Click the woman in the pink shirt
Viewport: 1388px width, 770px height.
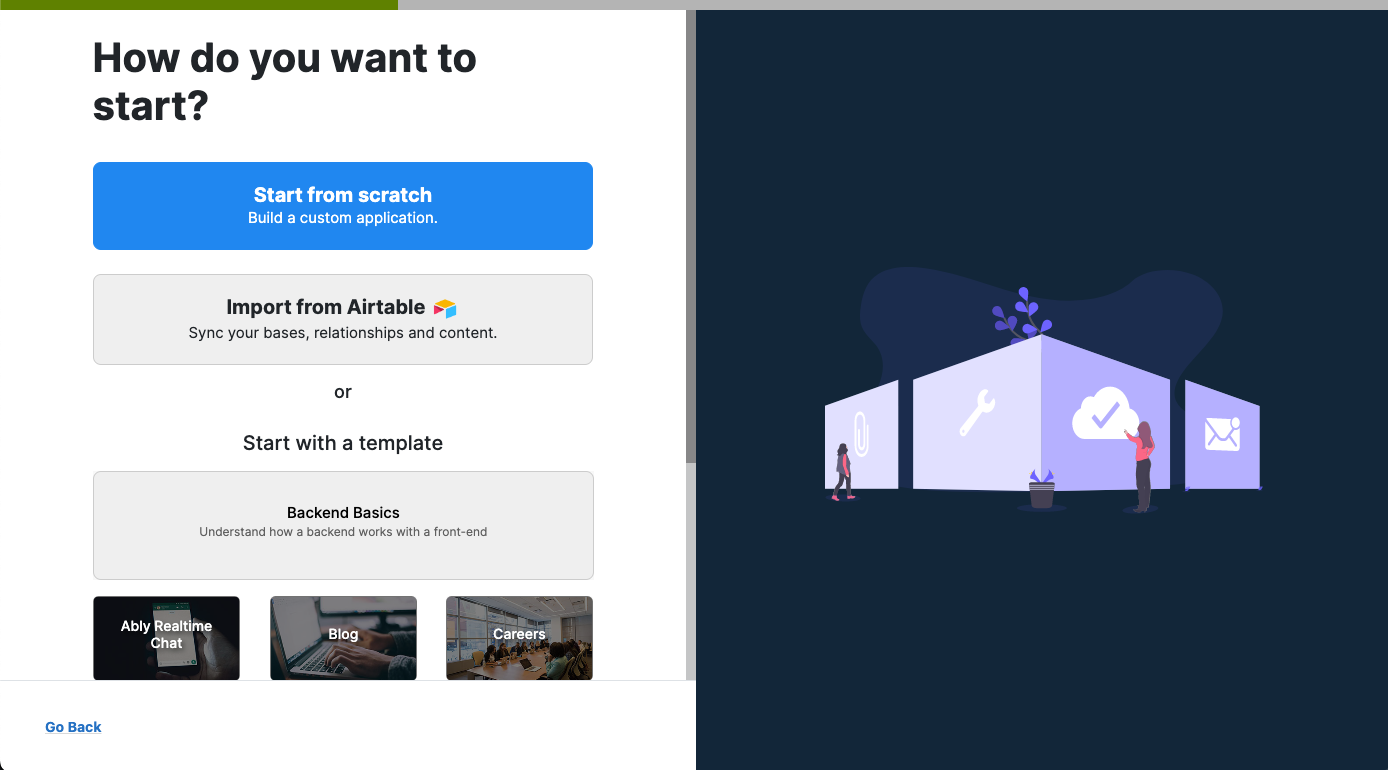tap(1143, 466)
